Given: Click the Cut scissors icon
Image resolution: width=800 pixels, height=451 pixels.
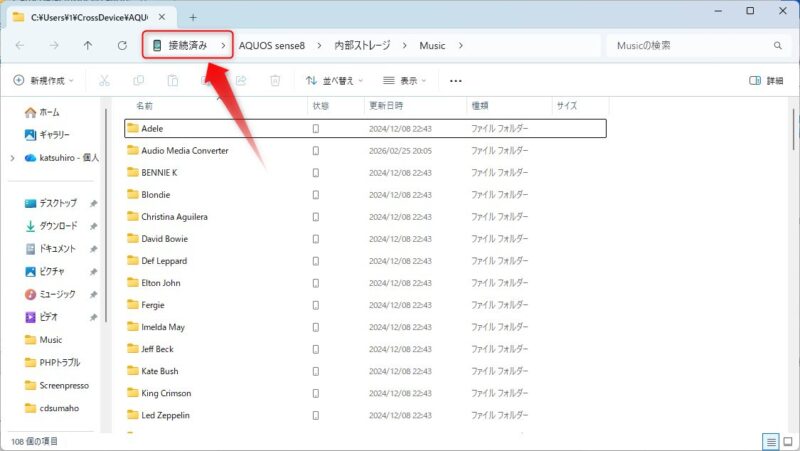Looking at the screenshot, I should pos(104,81).
